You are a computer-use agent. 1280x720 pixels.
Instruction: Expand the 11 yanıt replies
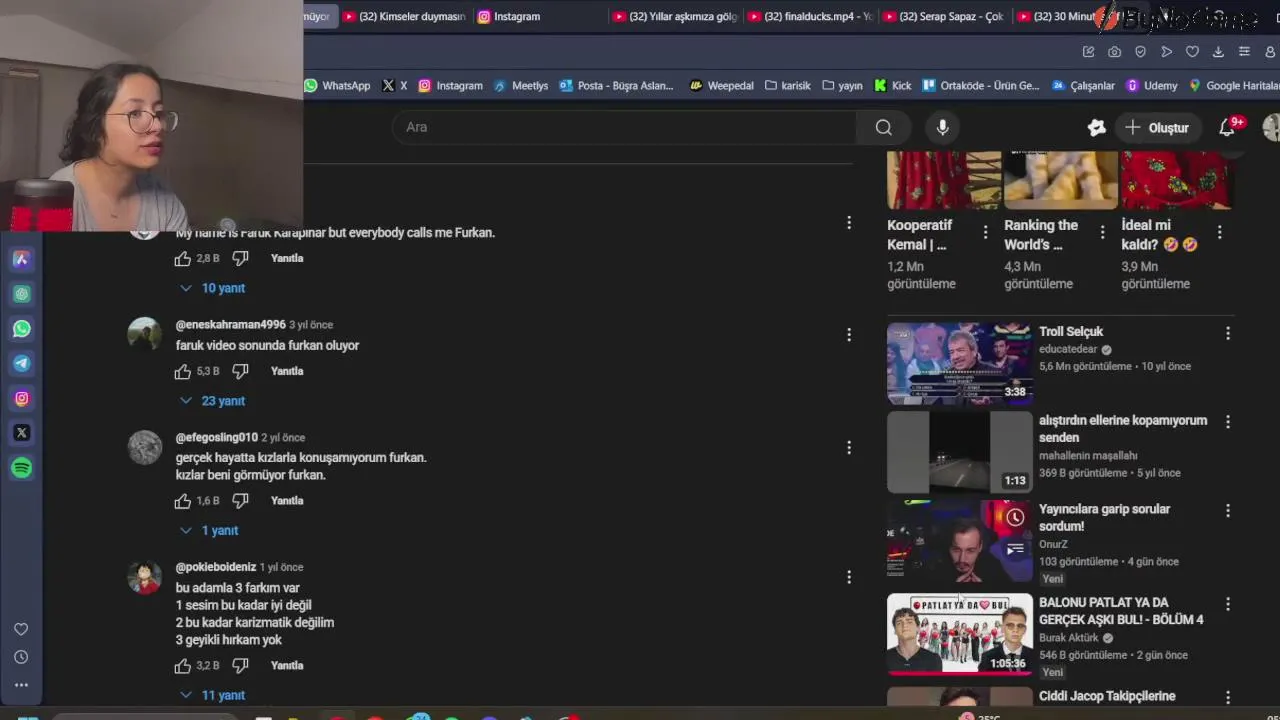point(212,695)
